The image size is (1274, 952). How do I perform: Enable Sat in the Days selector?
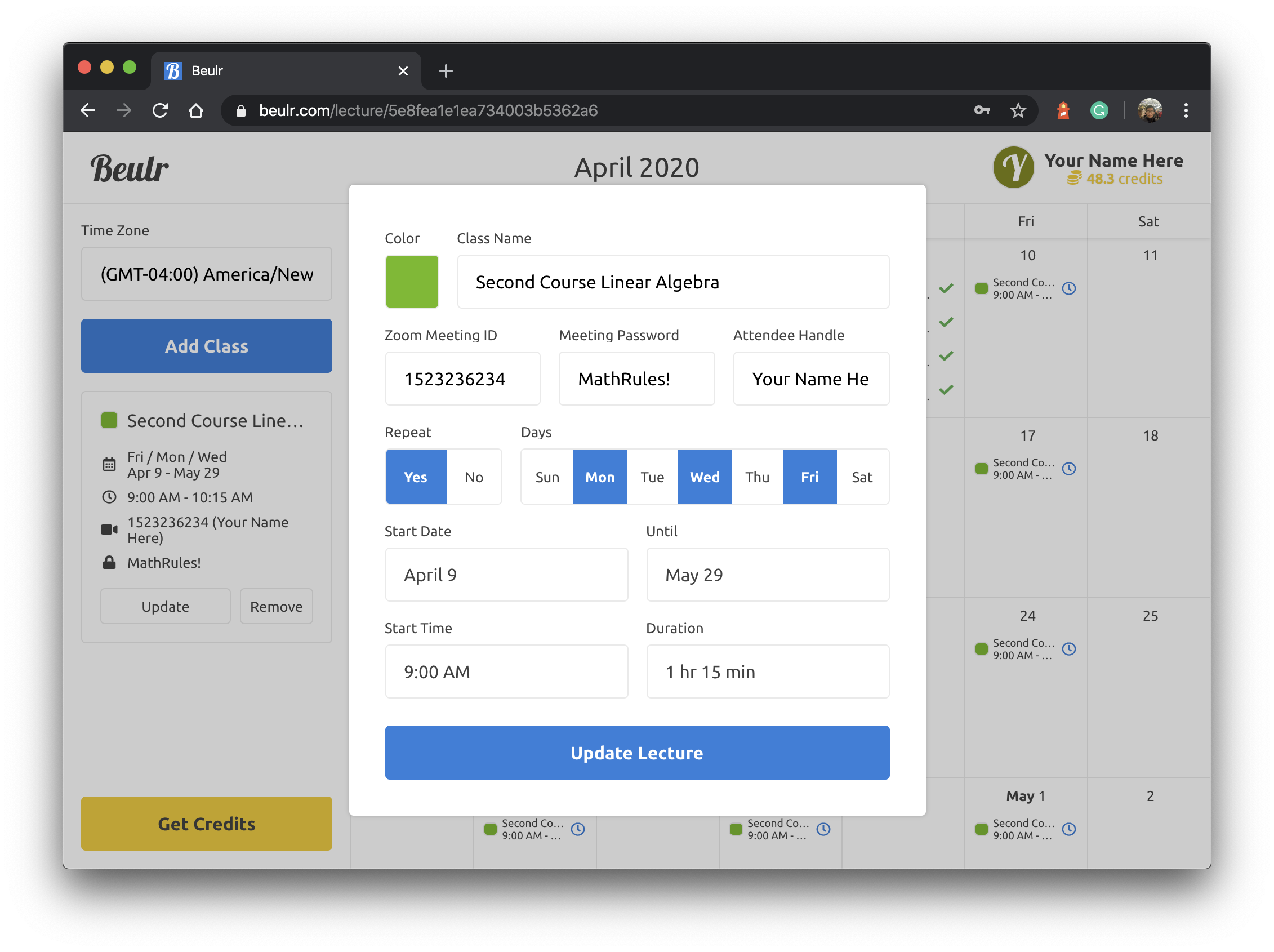click(x=862, y=477)
